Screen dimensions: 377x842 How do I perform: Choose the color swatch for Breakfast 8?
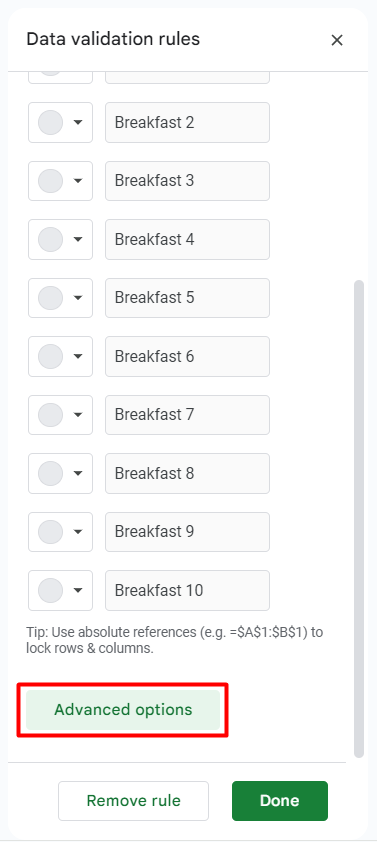pyautogui.click(x=50, y=473)
